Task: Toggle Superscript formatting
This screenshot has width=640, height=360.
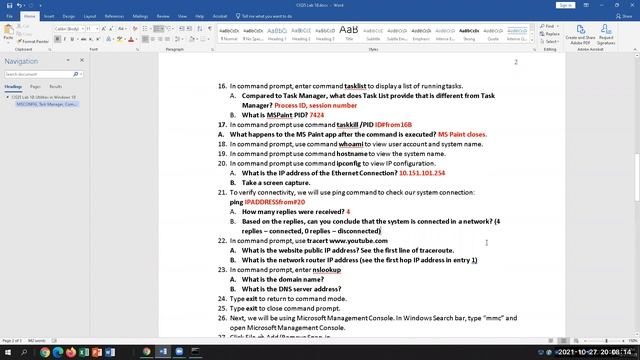Action: [x=98, y=39]
